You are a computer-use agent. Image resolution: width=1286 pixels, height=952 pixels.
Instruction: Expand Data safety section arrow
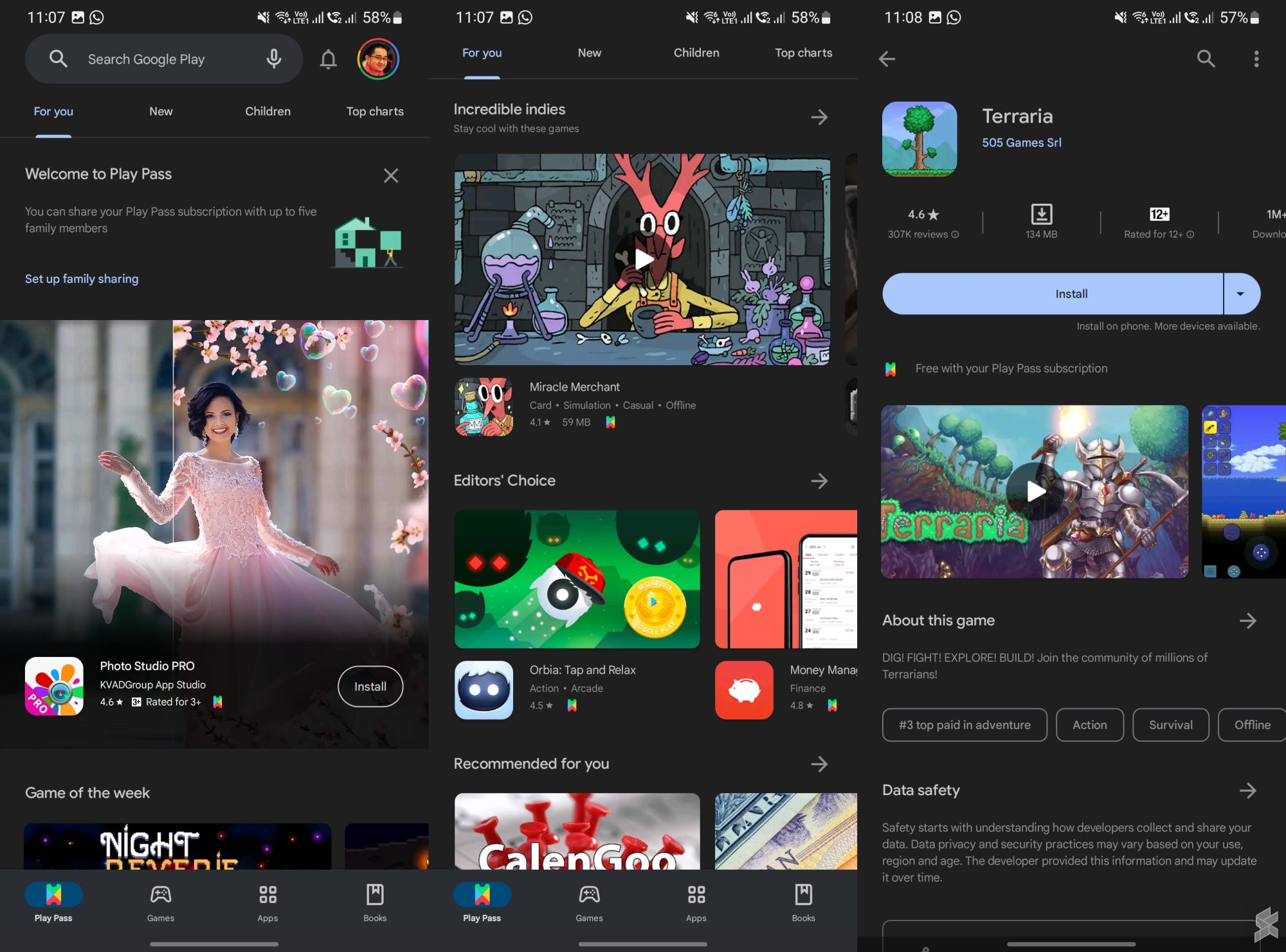pyautogui.click(x=1247, y=790)
